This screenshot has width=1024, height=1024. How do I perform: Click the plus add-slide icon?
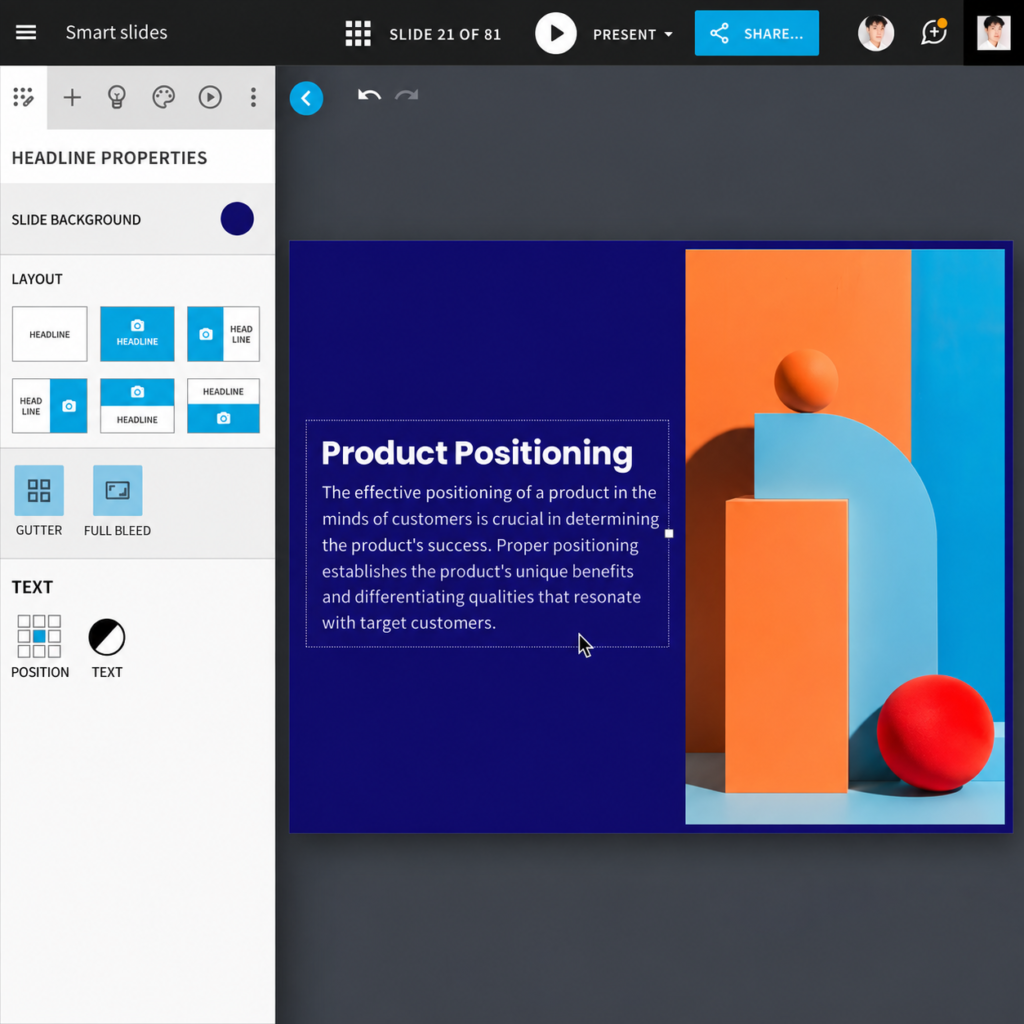pos(72,97)
